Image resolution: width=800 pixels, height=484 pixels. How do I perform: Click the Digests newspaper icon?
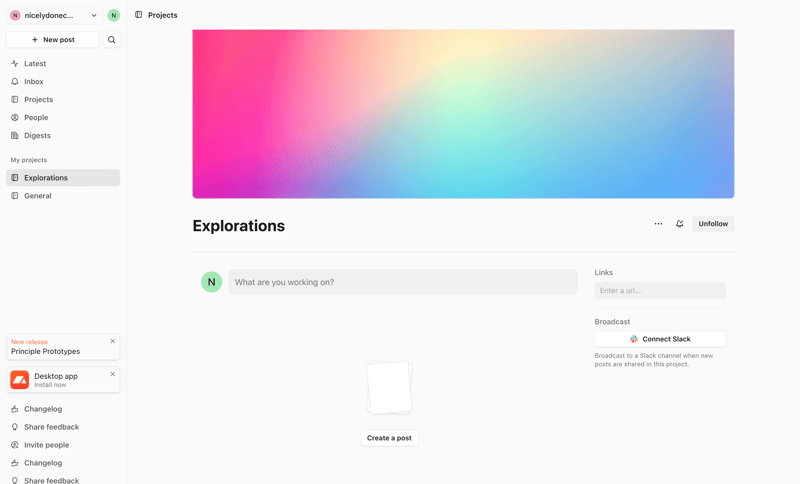[x=15, y=136]
